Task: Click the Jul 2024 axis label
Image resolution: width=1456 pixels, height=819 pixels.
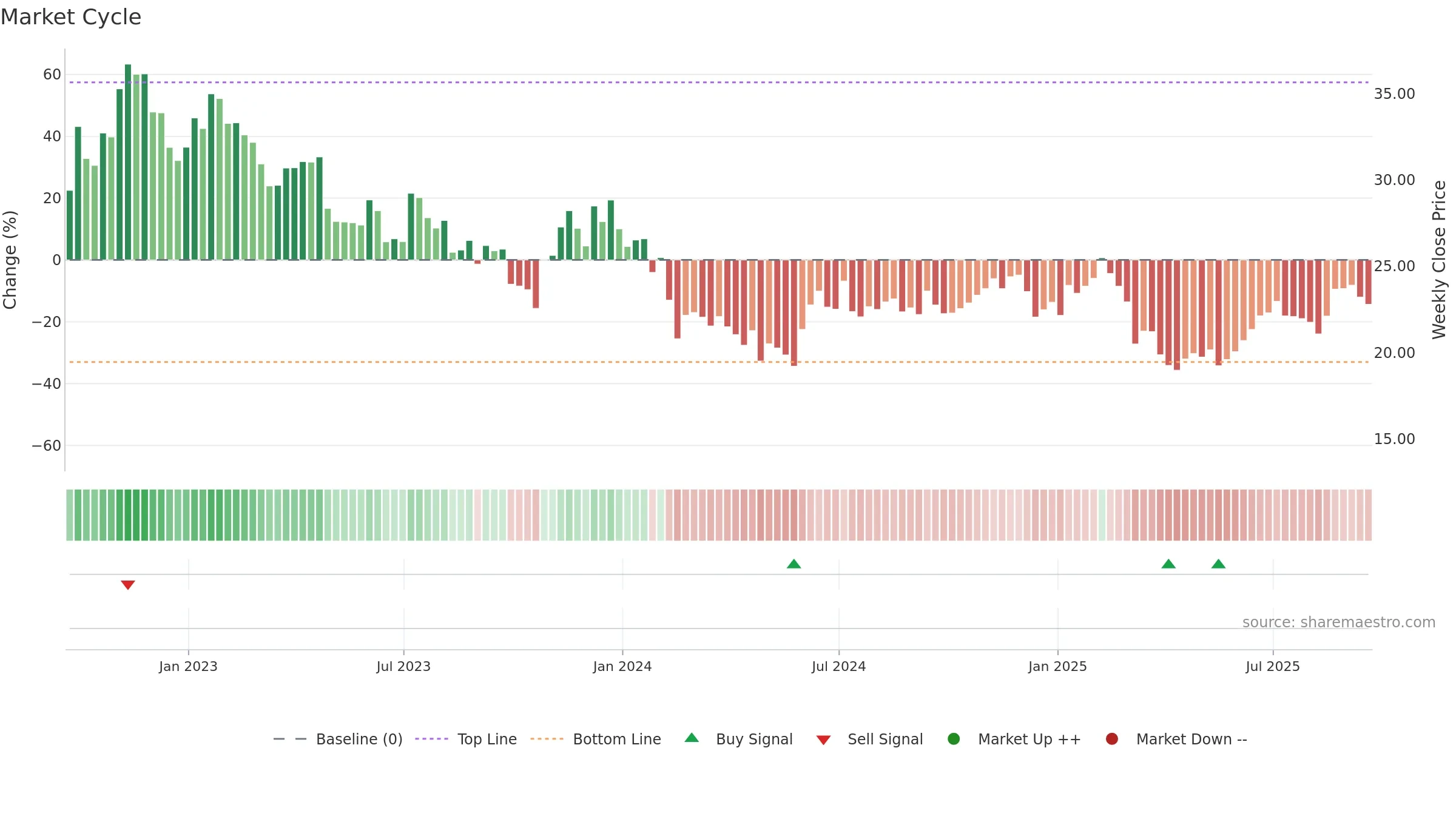Action: coord(839,666)
